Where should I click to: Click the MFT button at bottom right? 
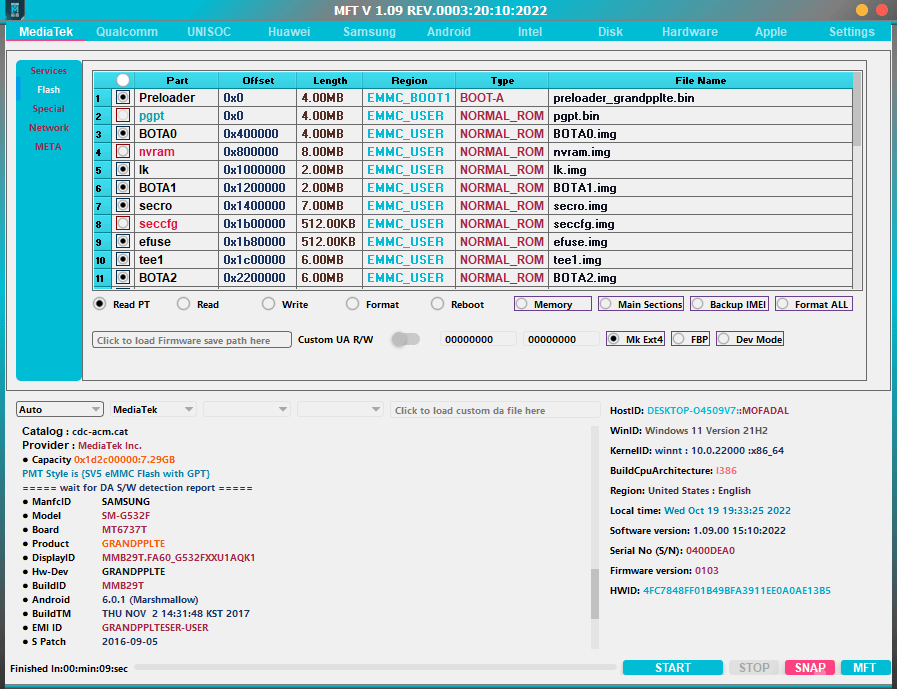coord(865,667)
